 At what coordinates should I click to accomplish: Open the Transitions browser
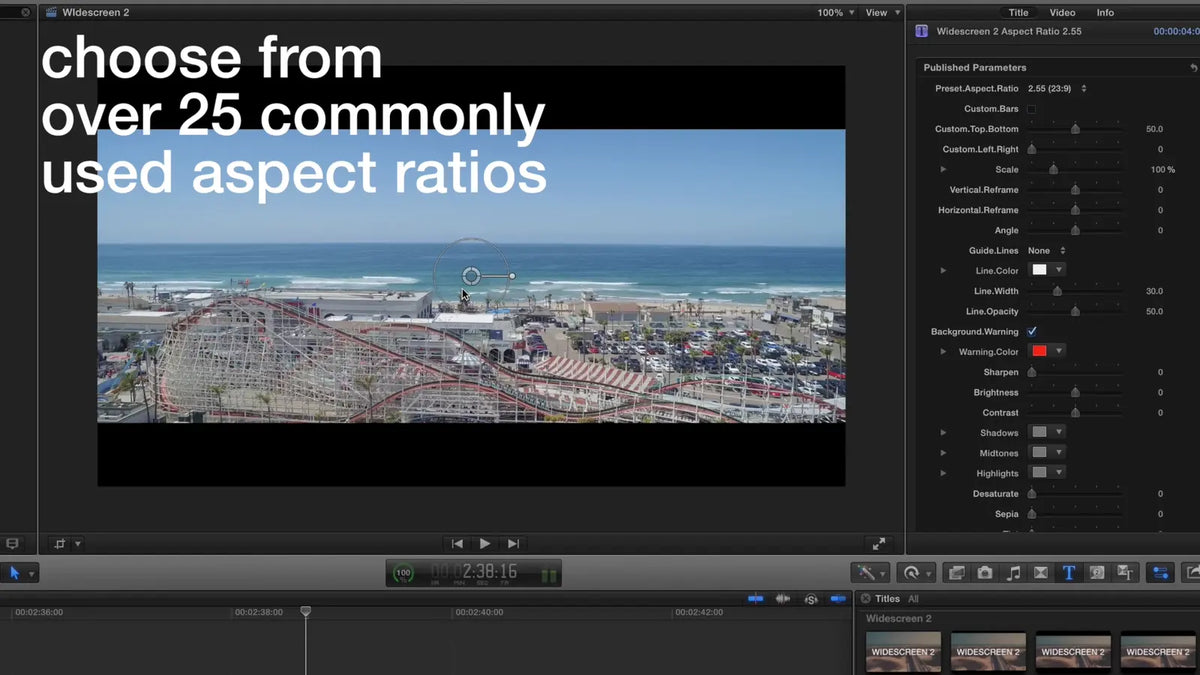[1041, 573]
